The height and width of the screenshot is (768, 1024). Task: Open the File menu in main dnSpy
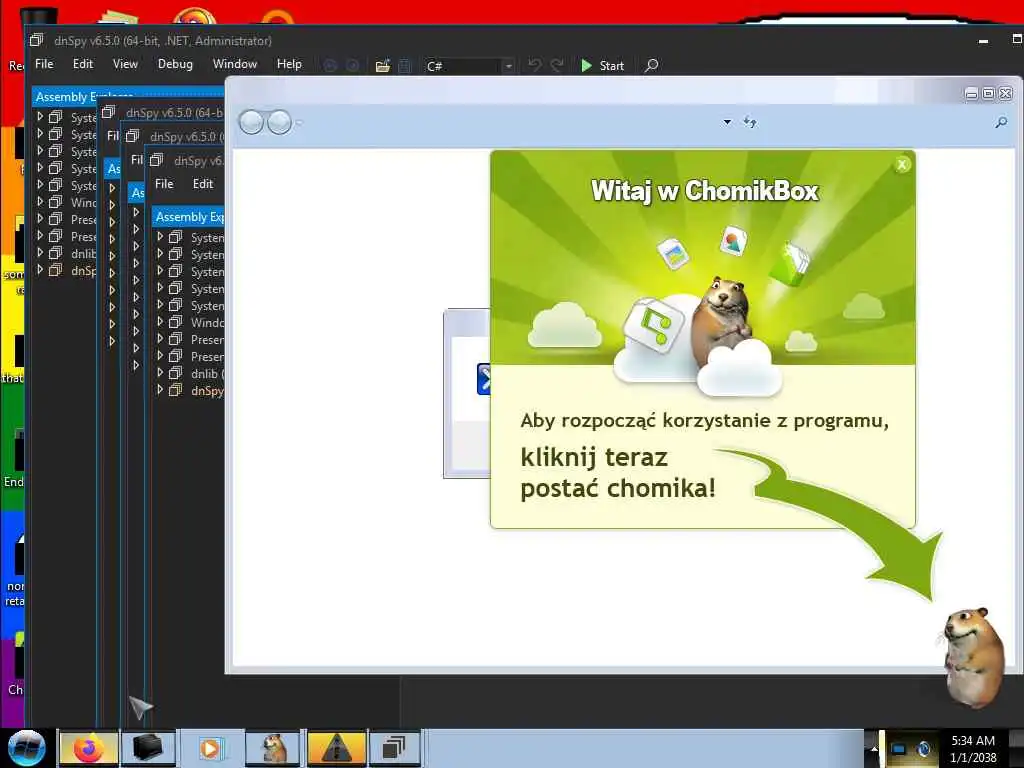[44, 64]
